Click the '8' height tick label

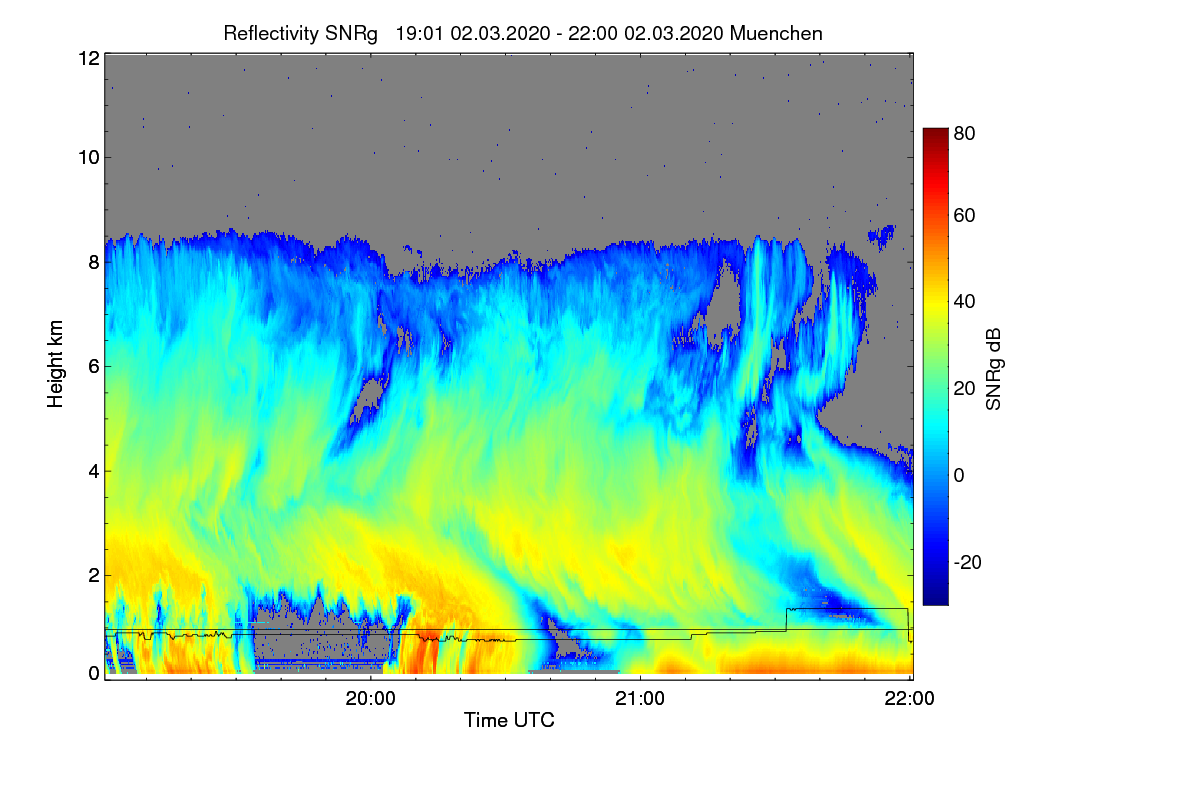coord(94,262)
